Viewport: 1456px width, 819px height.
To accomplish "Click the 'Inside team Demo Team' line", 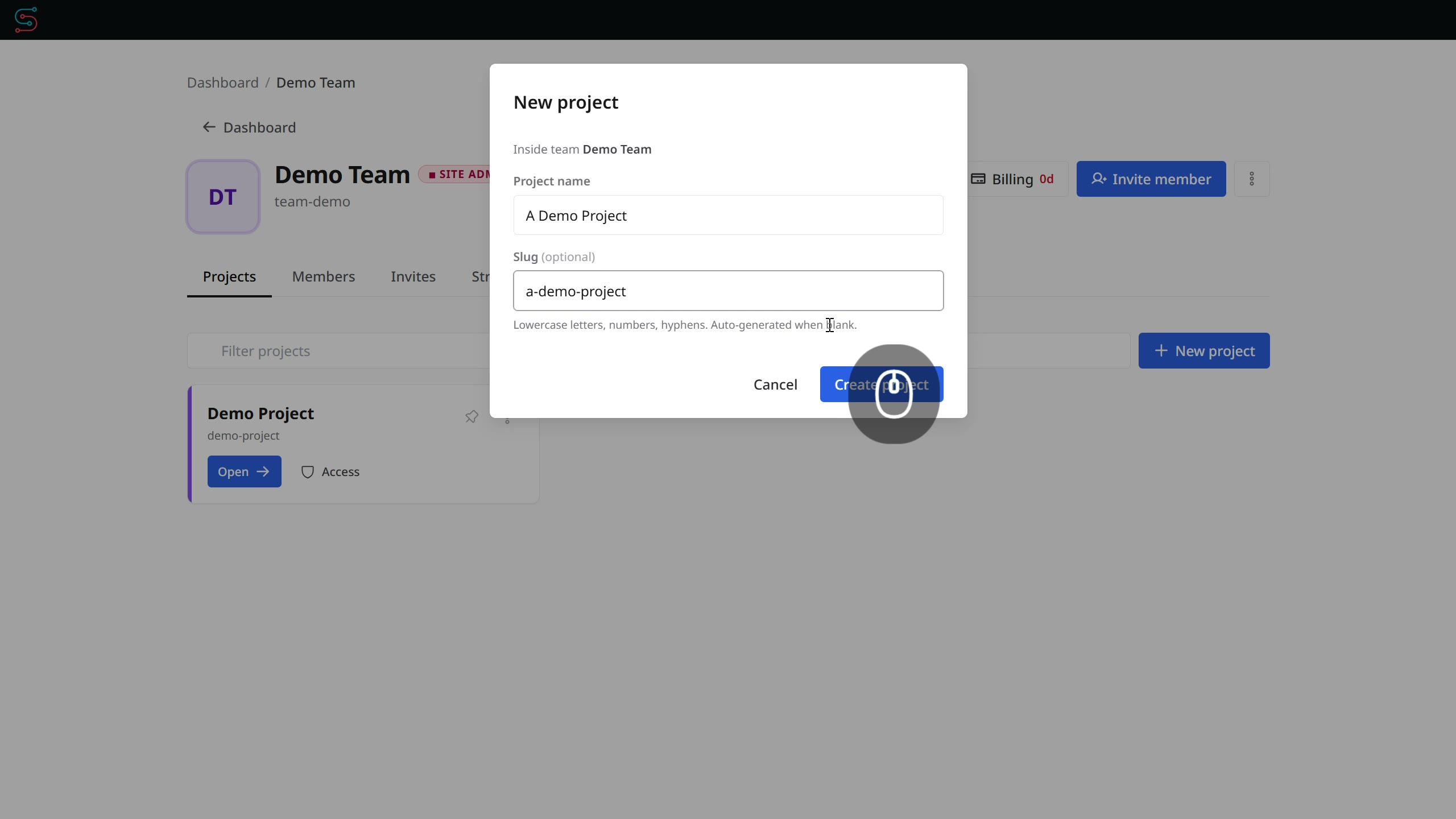I will (582, 150).
